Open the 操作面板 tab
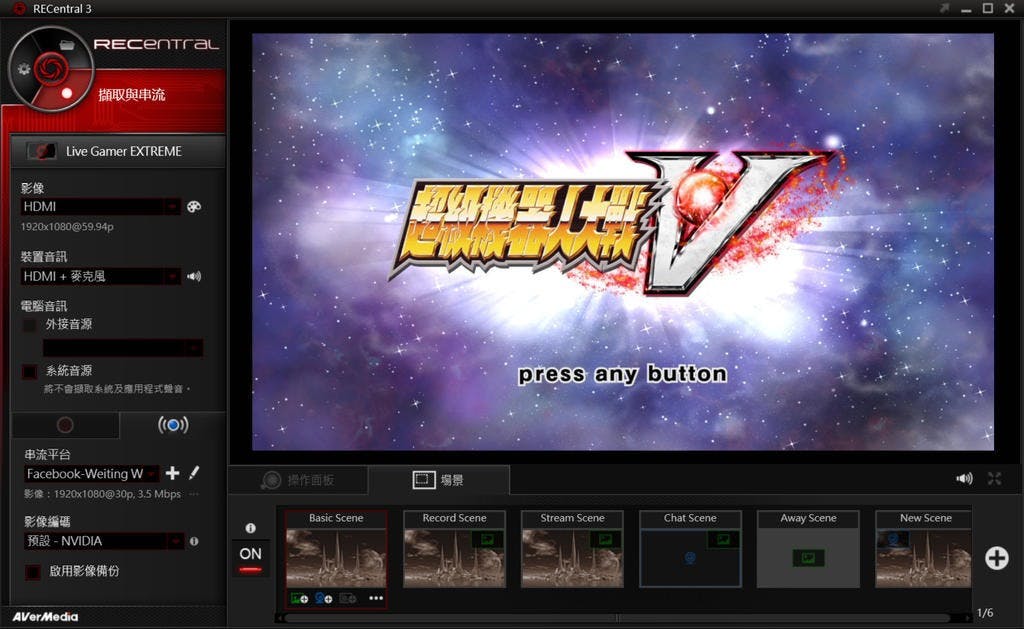Viewport: 1024px width, 629px height. [298, 480]
